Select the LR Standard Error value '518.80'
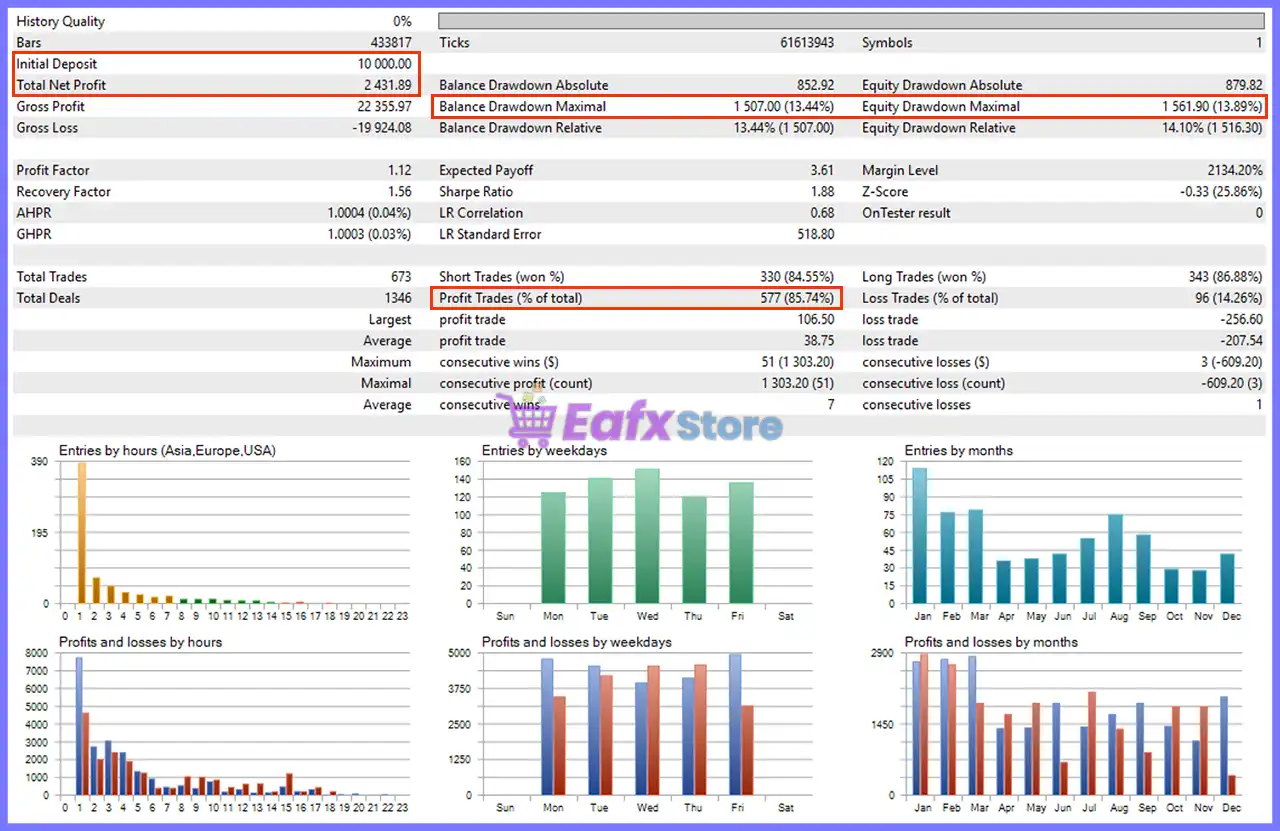This screenshot has height=831, width=1280. (x=816, y=234)
